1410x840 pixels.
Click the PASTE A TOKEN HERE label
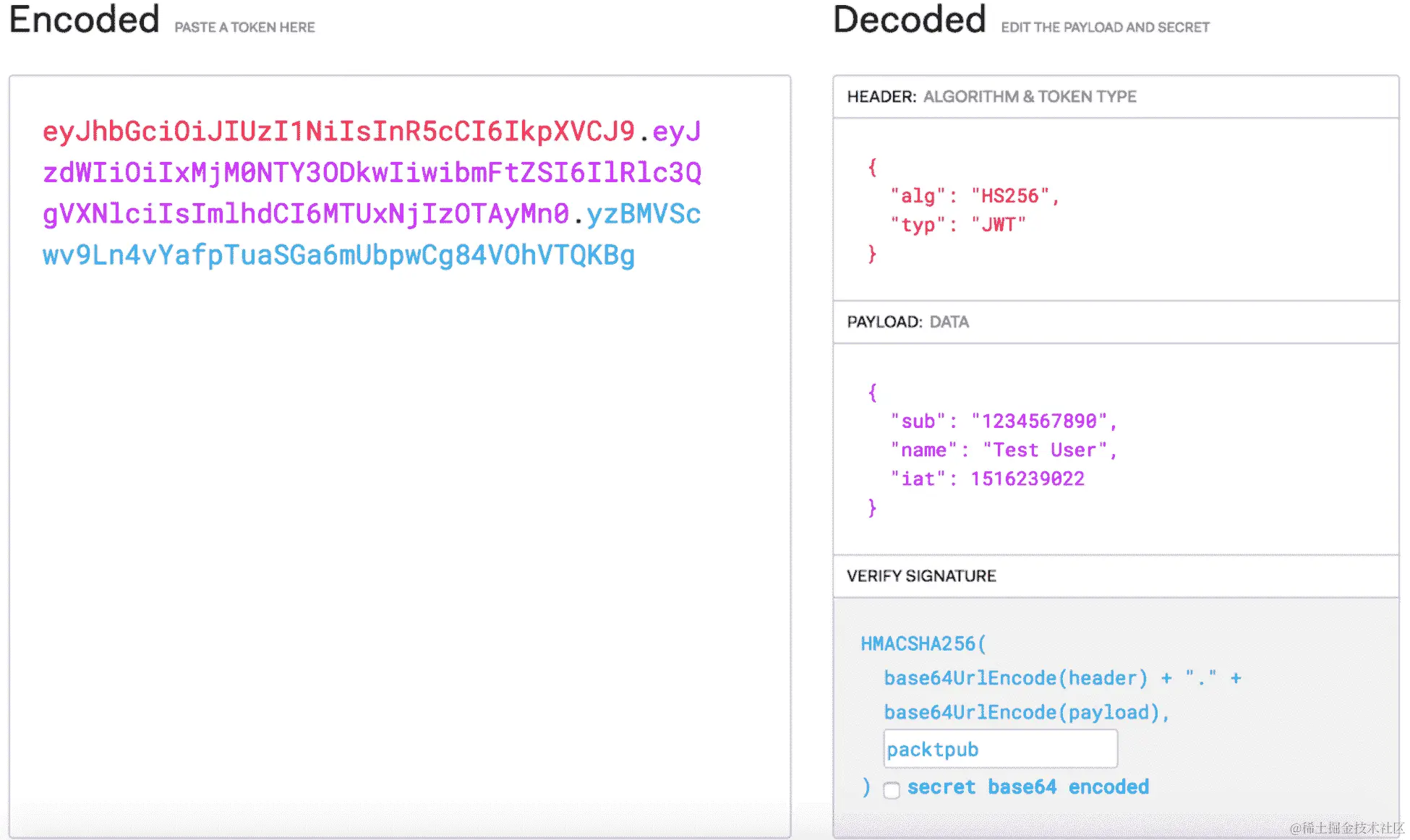pyautogui.click(x=244, y=27)
